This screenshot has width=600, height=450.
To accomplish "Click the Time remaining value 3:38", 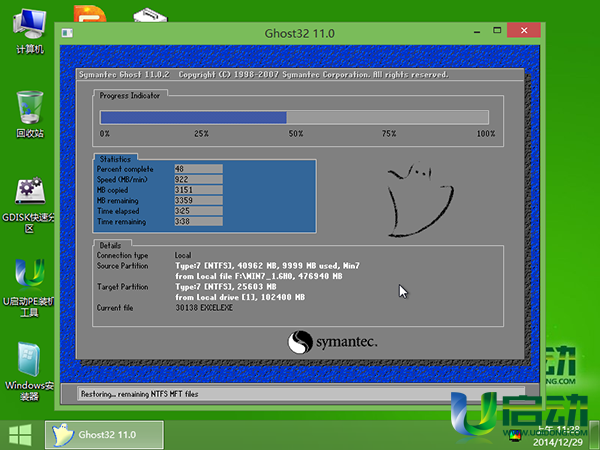I will point(198,221).
